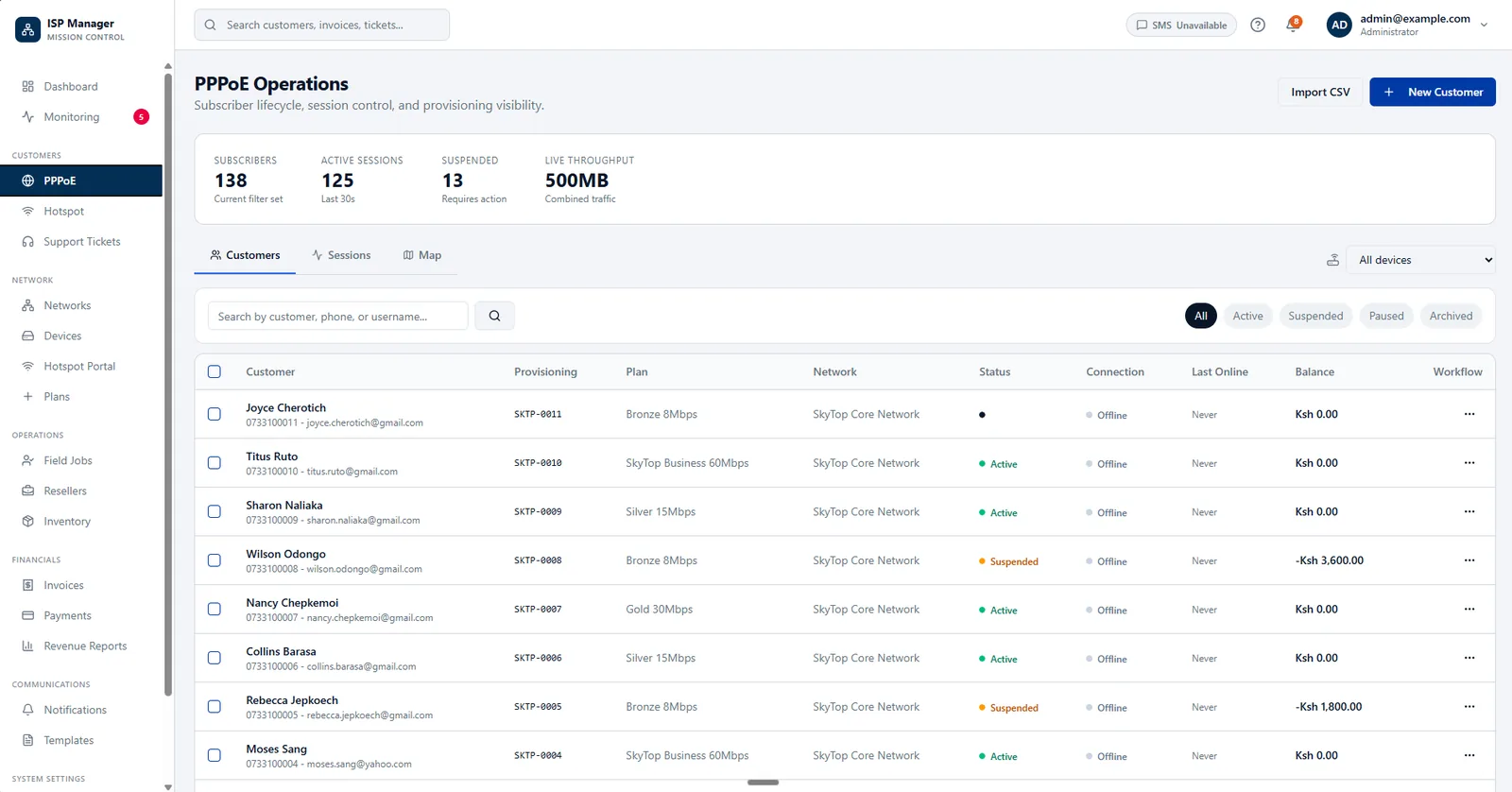Focus the customer, phone, username search box
The image size is (1512, 792).
click(x=338, y=316)
